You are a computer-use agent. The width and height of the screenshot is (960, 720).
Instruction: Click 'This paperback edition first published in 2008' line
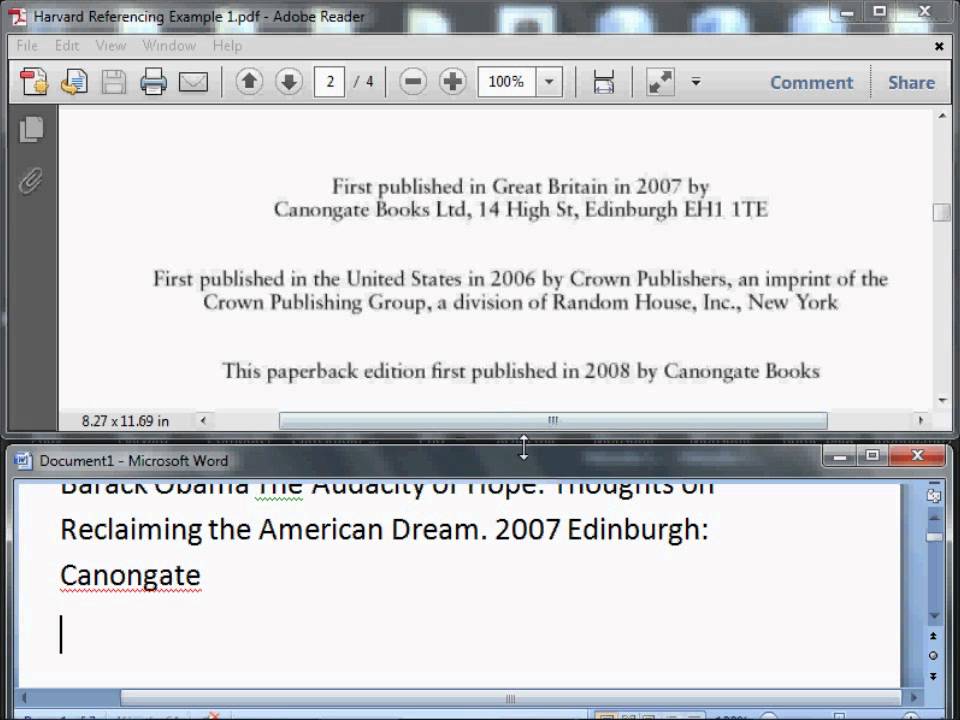pos(520,371)
